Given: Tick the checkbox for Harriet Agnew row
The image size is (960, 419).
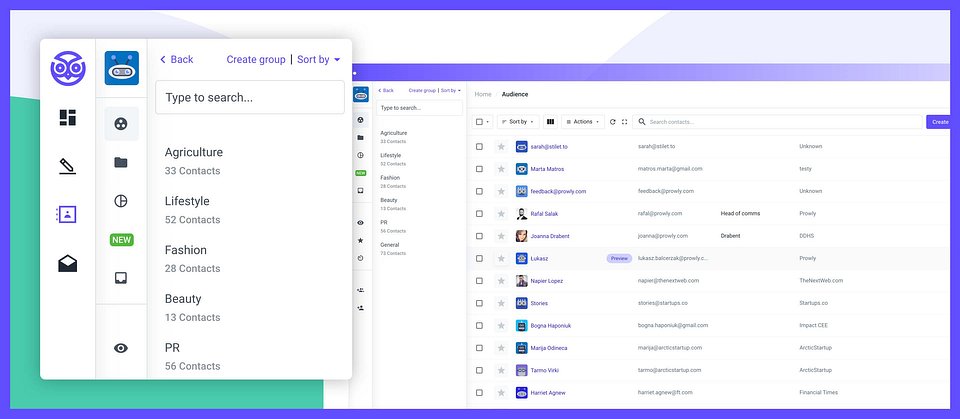Looking at the screenshot, I should [x=479, y=393].
